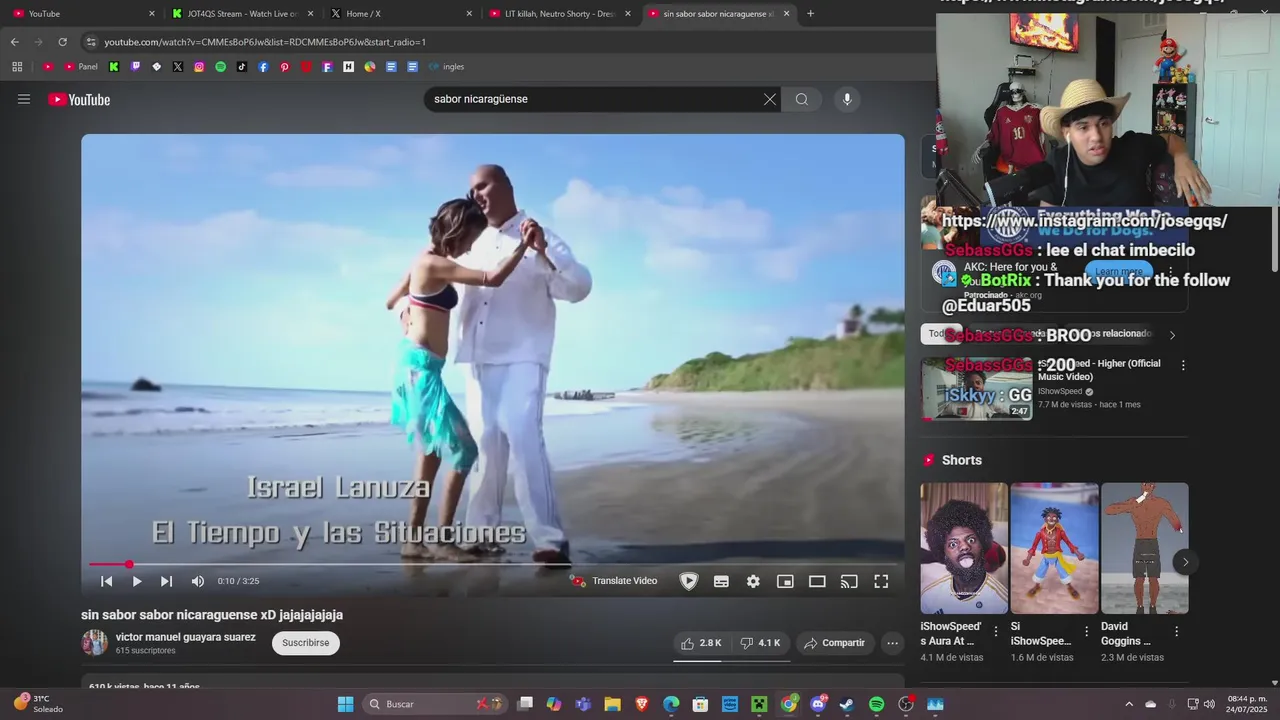Go to the previous video
Image resolution: width=1280 pixels, height=720 pixels.
click(x=107, y=581)
